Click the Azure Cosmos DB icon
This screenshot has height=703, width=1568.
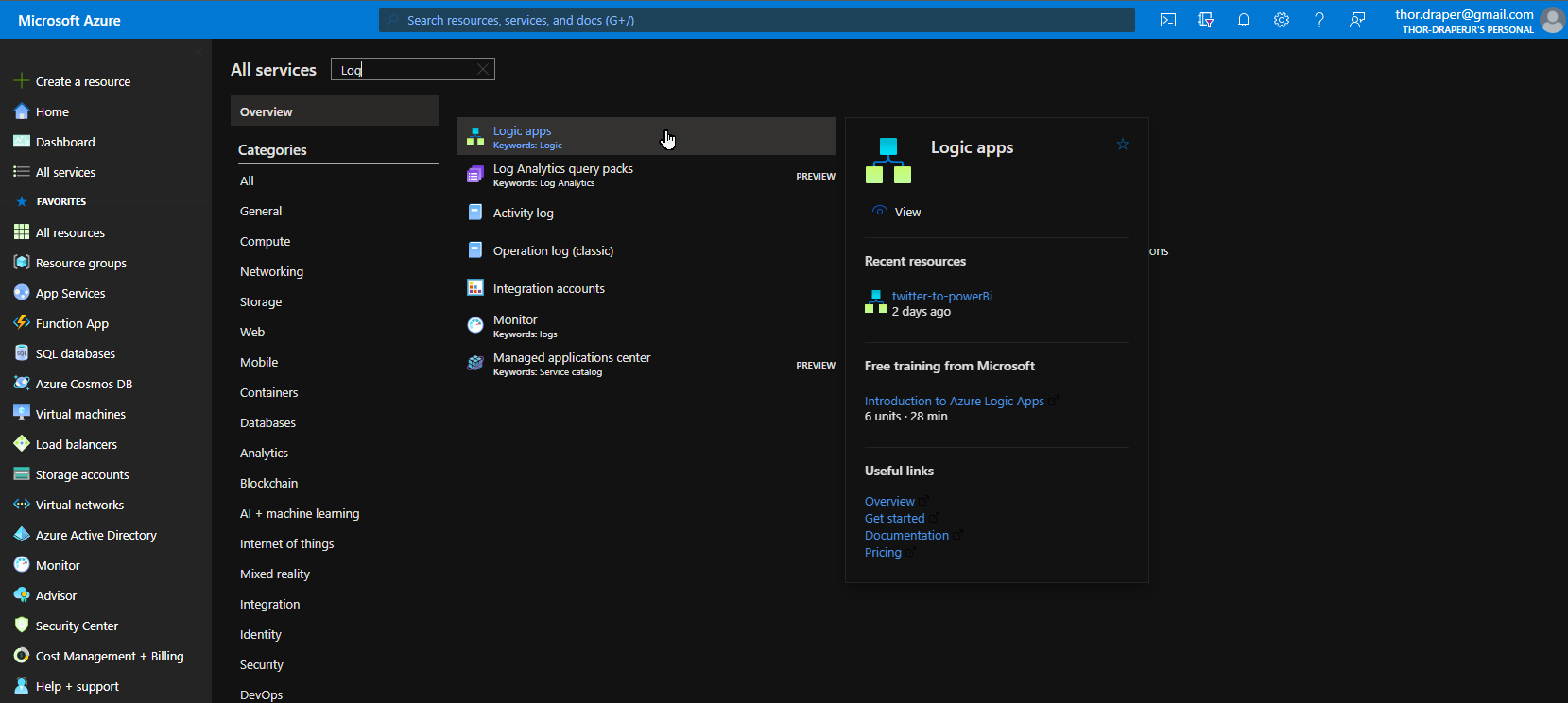point(22,384)
